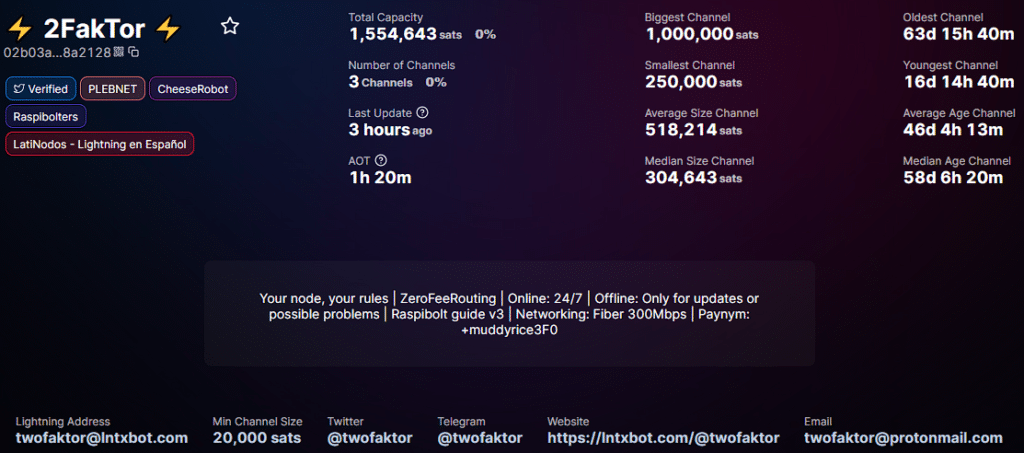This screenshot has width=1024, height=453.
Task: Open the lntxbot.com website link
Action: coord(663,438)
